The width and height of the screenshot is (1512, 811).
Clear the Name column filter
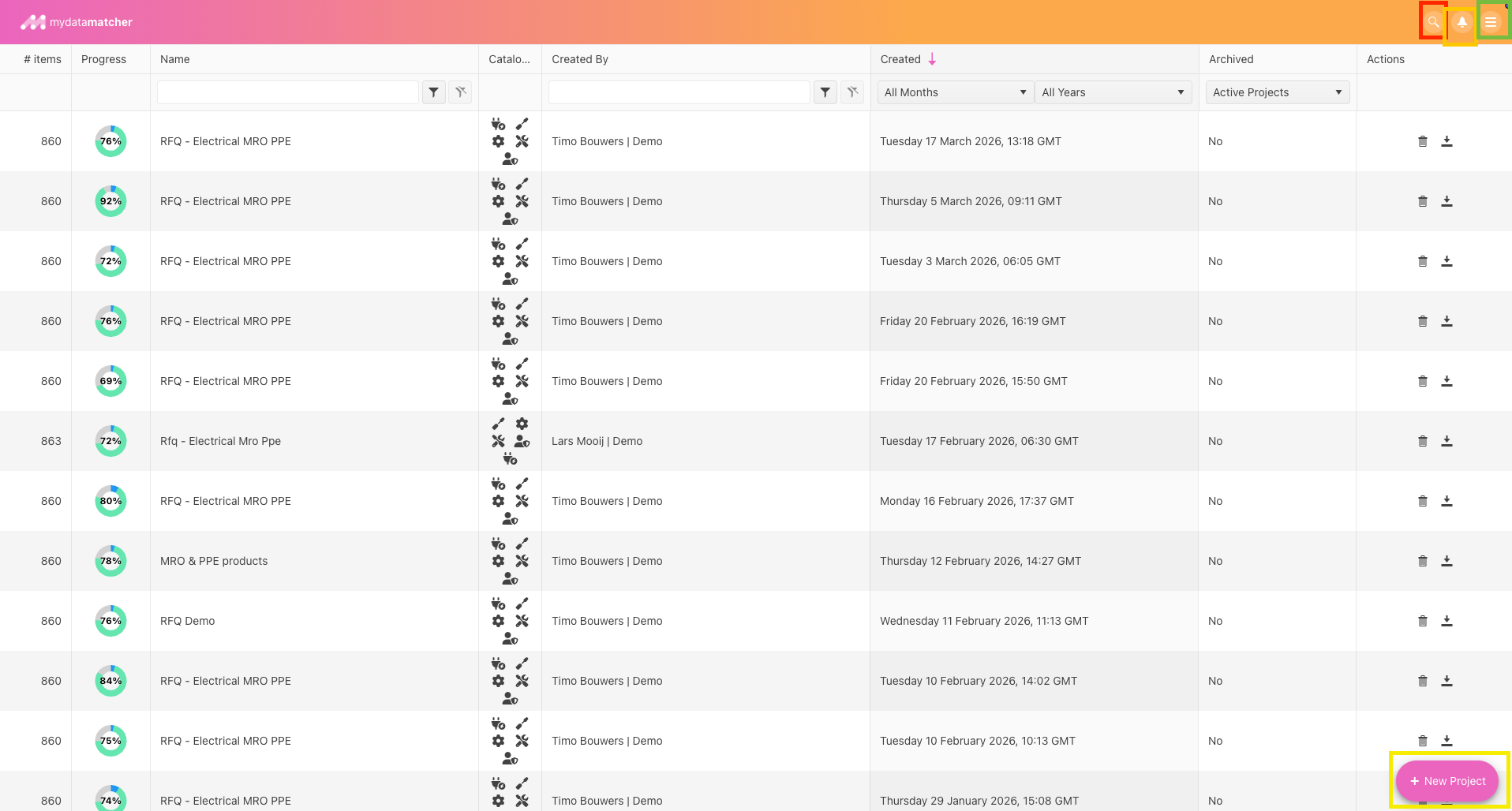pos(461,92)
